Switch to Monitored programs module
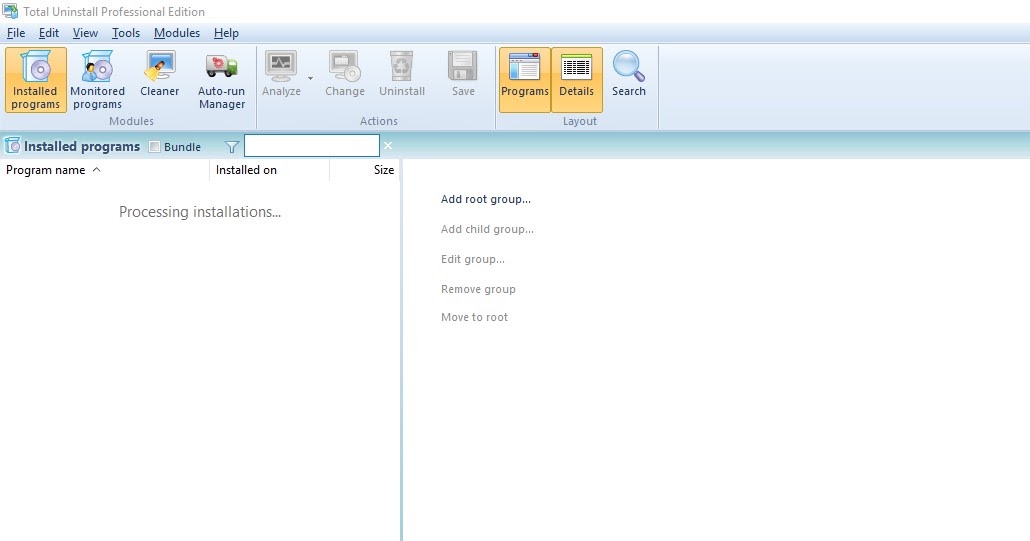Image resolution: width=1030 pixels, height=541 pixels. coord(97,79)
